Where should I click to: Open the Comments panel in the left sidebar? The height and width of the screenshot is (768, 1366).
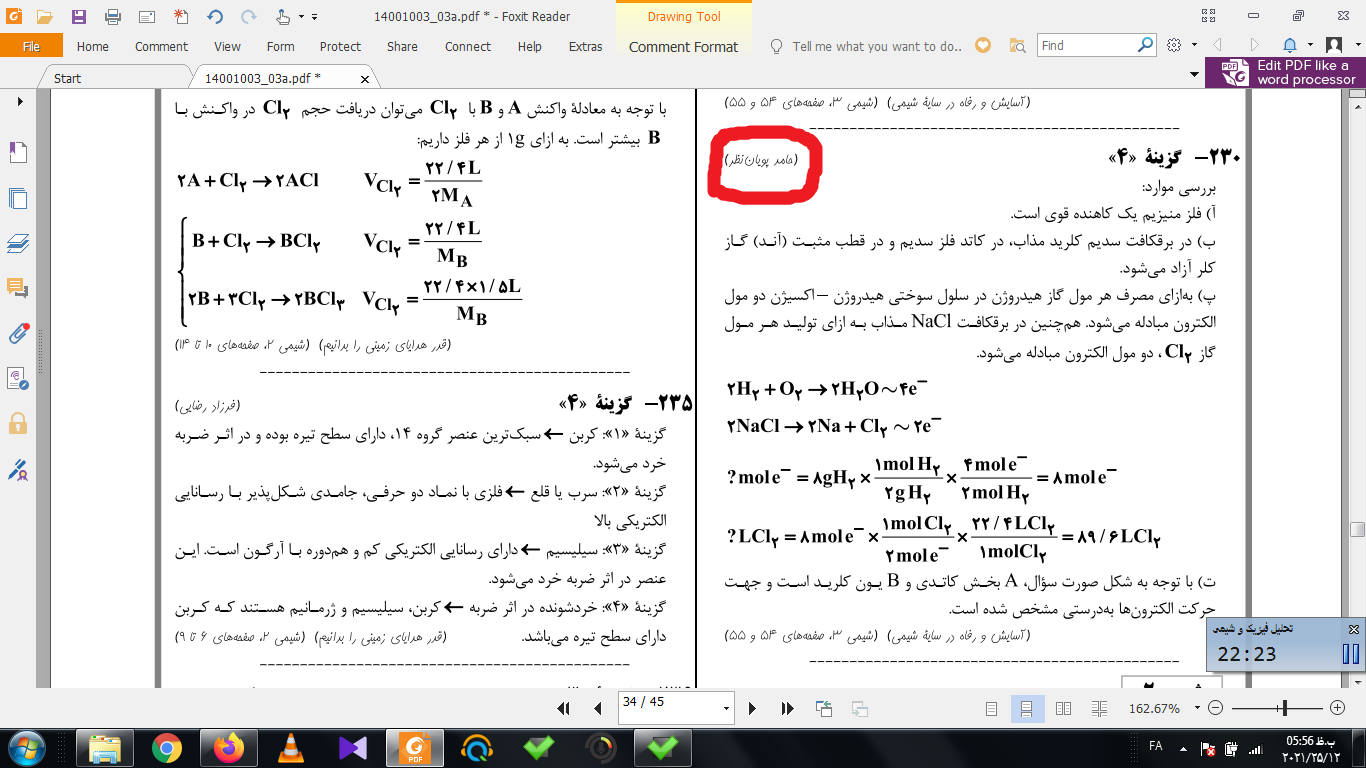click(17, 288)
